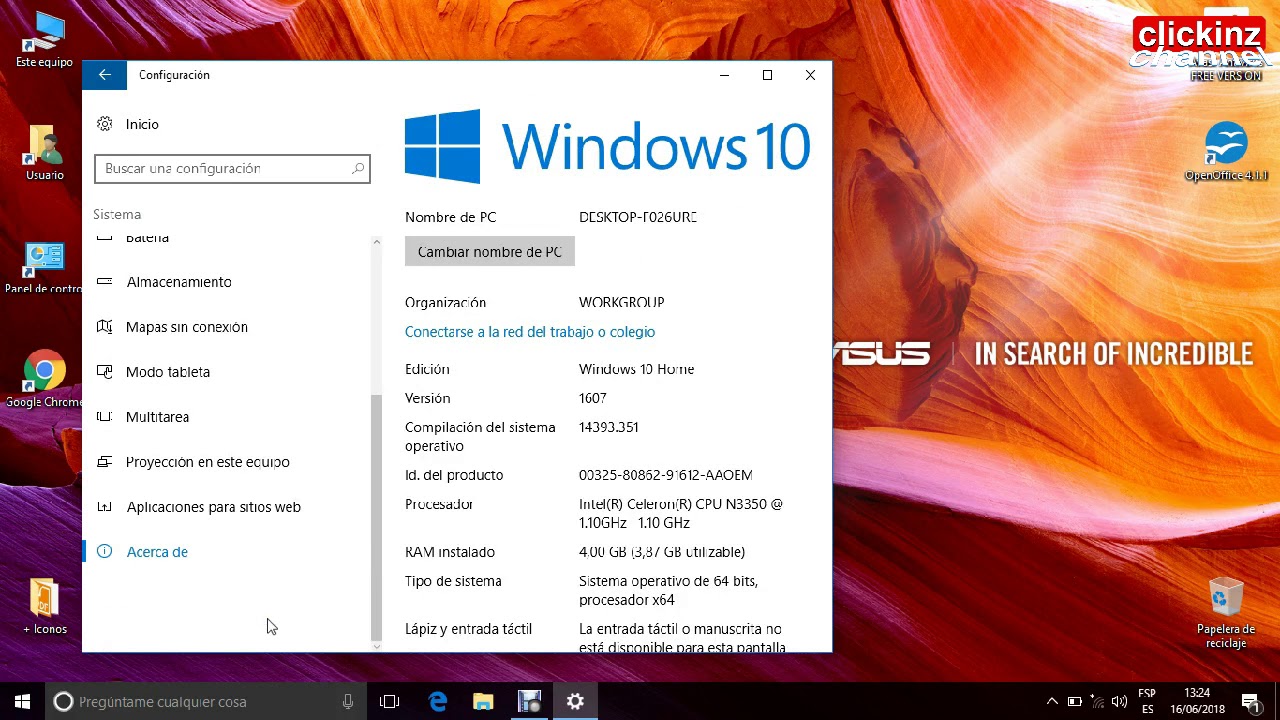Open Modo tableta settings

168,372
